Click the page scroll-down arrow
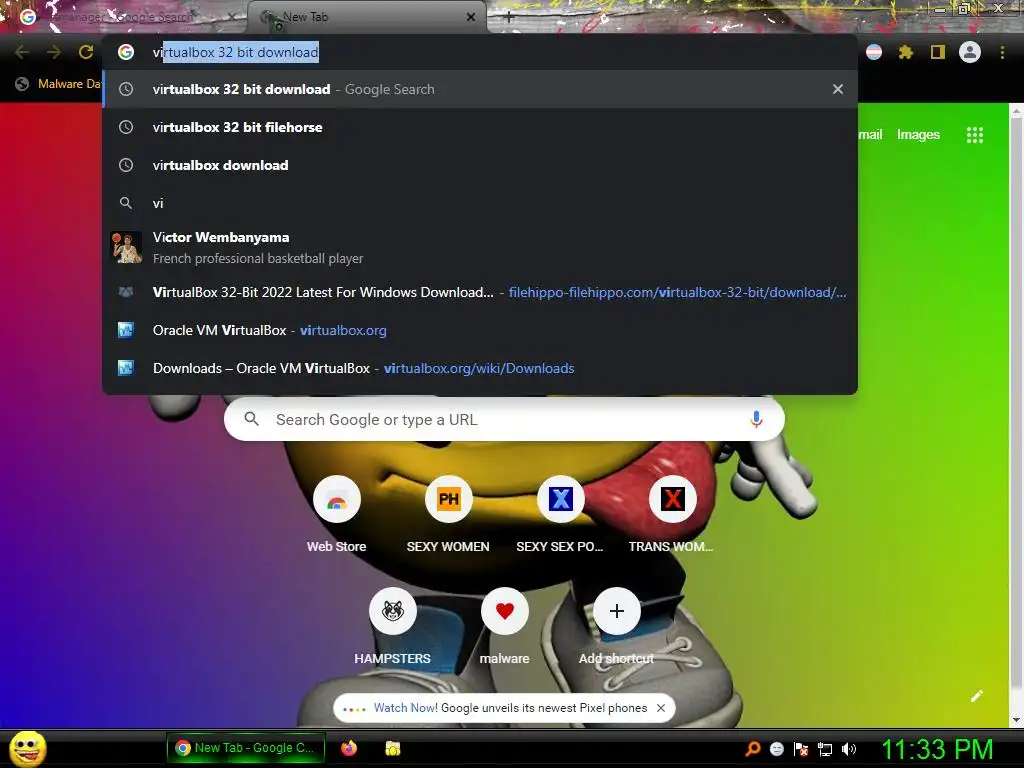This screenshot has height=768, width=1024. click(x=1016, y=720)
